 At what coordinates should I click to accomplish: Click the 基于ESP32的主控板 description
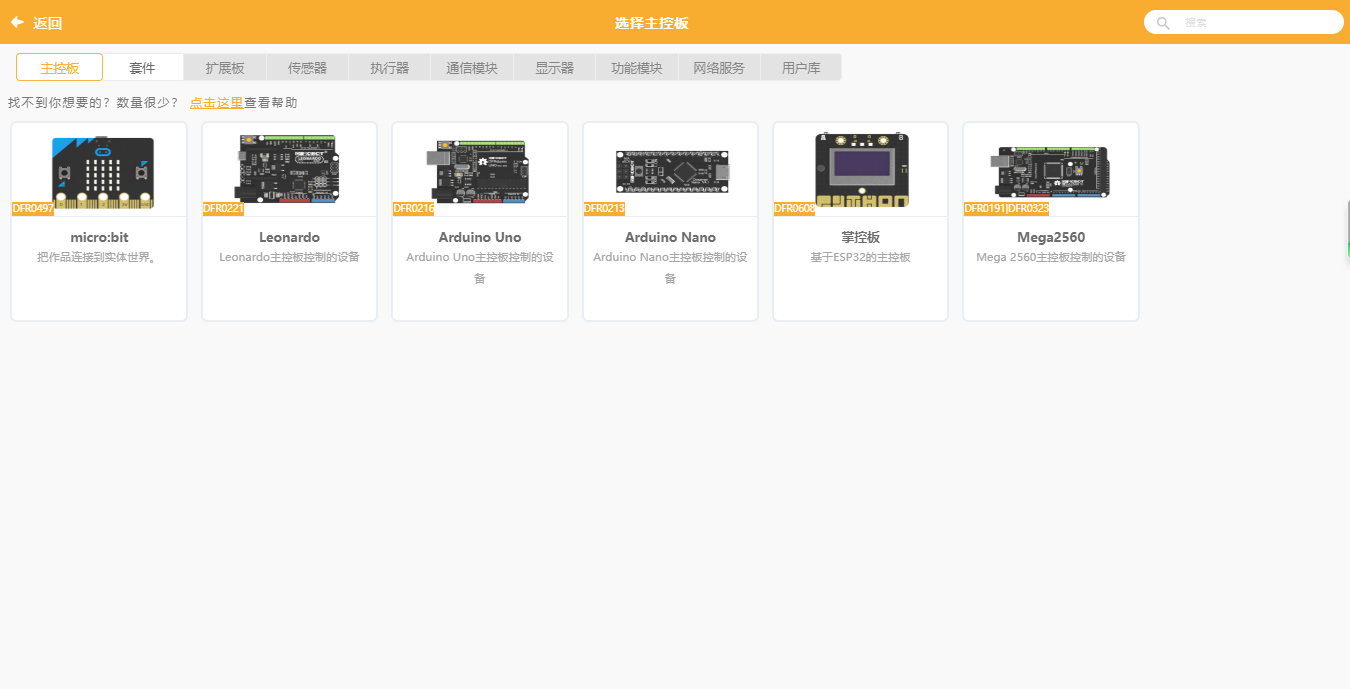point(861,257)
